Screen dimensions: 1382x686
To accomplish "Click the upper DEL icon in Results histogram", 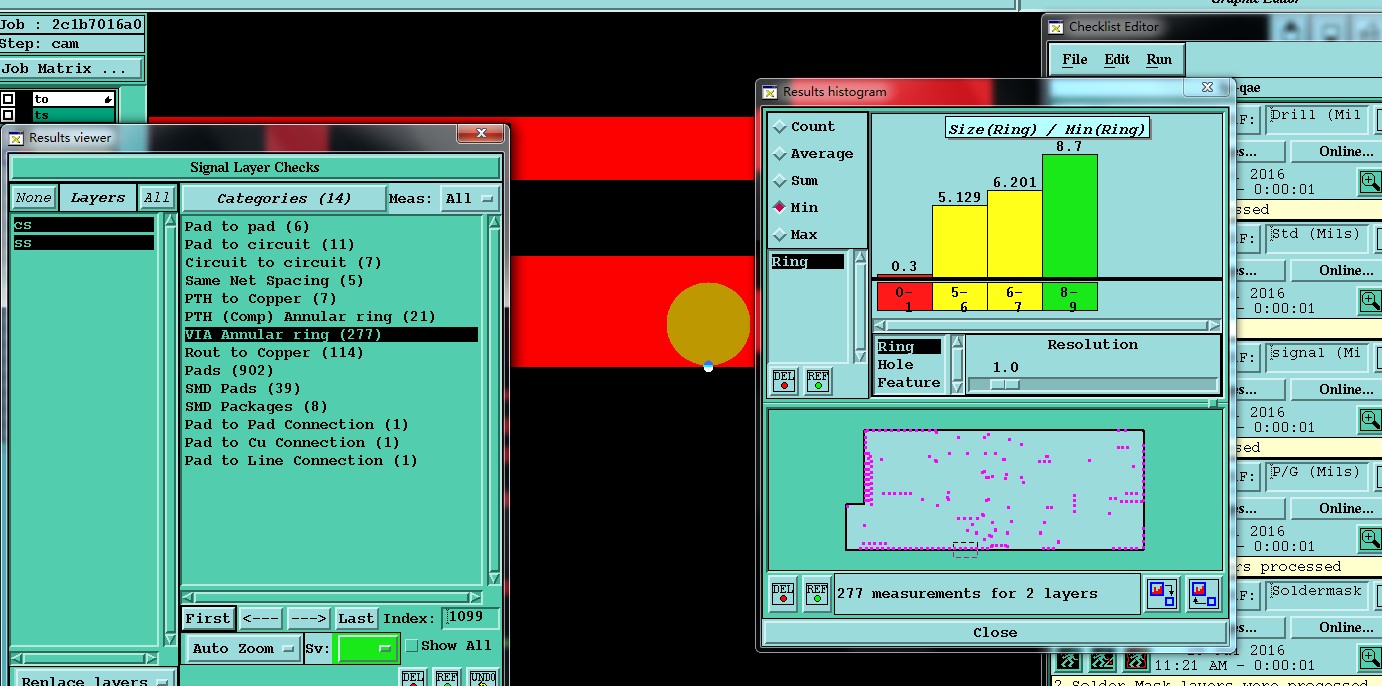I will [x=784, y=381].
